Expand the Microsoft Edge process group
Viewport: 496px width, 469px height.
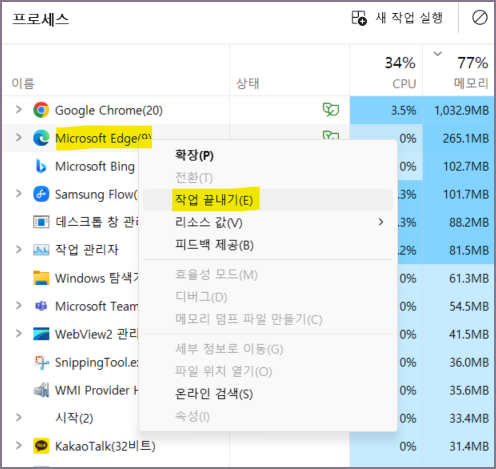point(19,137)
